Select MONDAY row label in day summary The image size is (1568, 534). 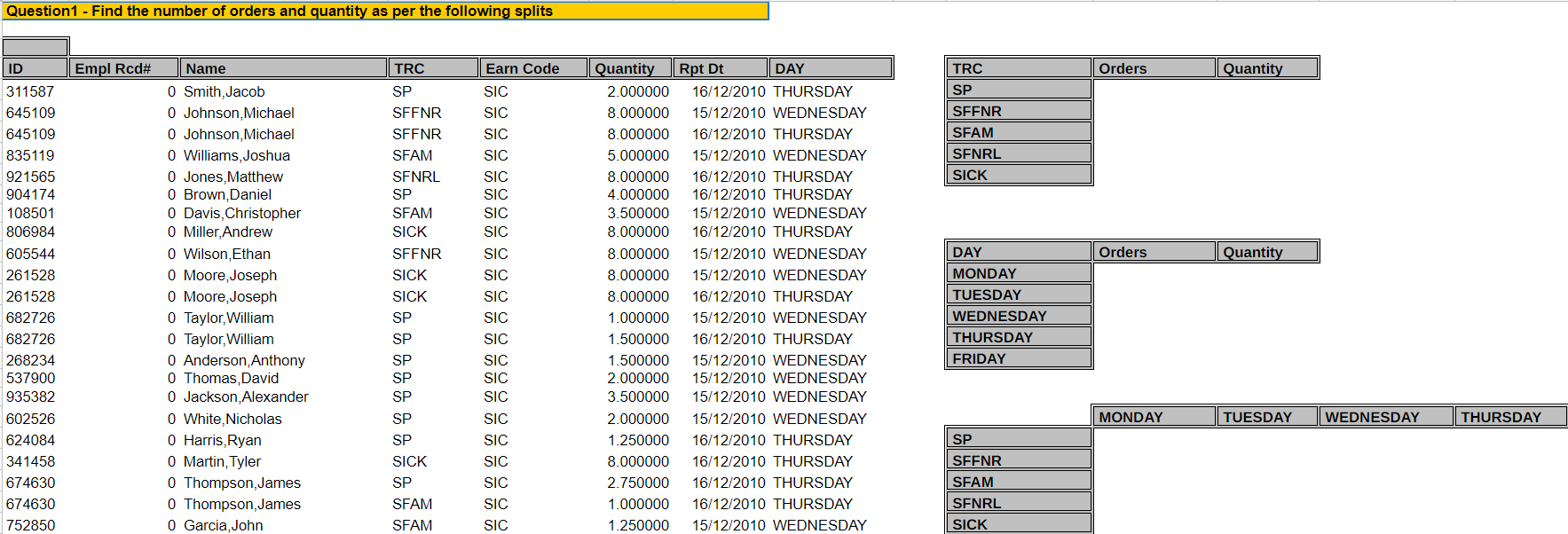click(1019, 273)
